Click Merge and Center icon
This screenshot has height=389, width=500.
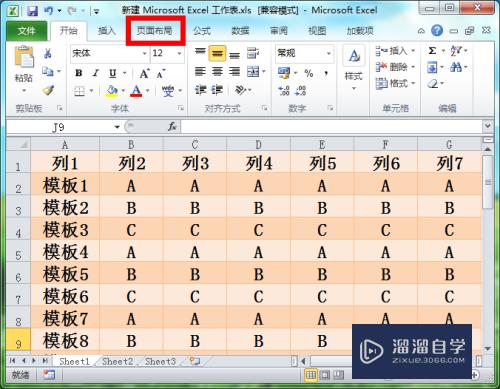point(253,71)
